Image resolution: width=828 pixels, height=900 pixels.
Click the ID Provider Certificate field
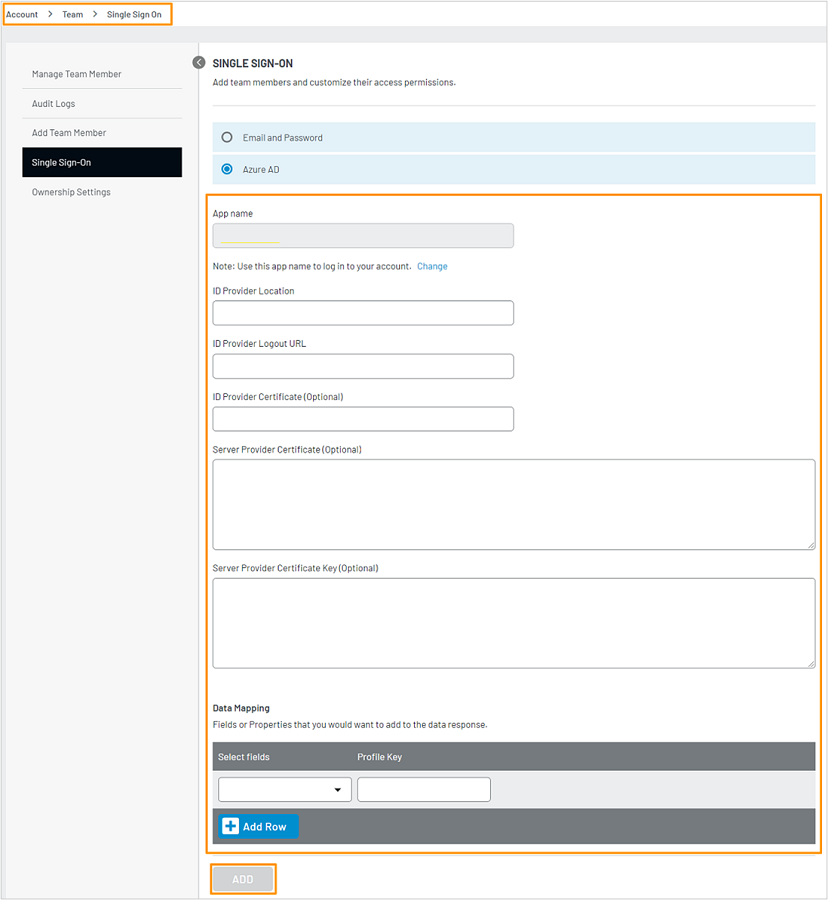pyautogui.click(x=362, y=418)
